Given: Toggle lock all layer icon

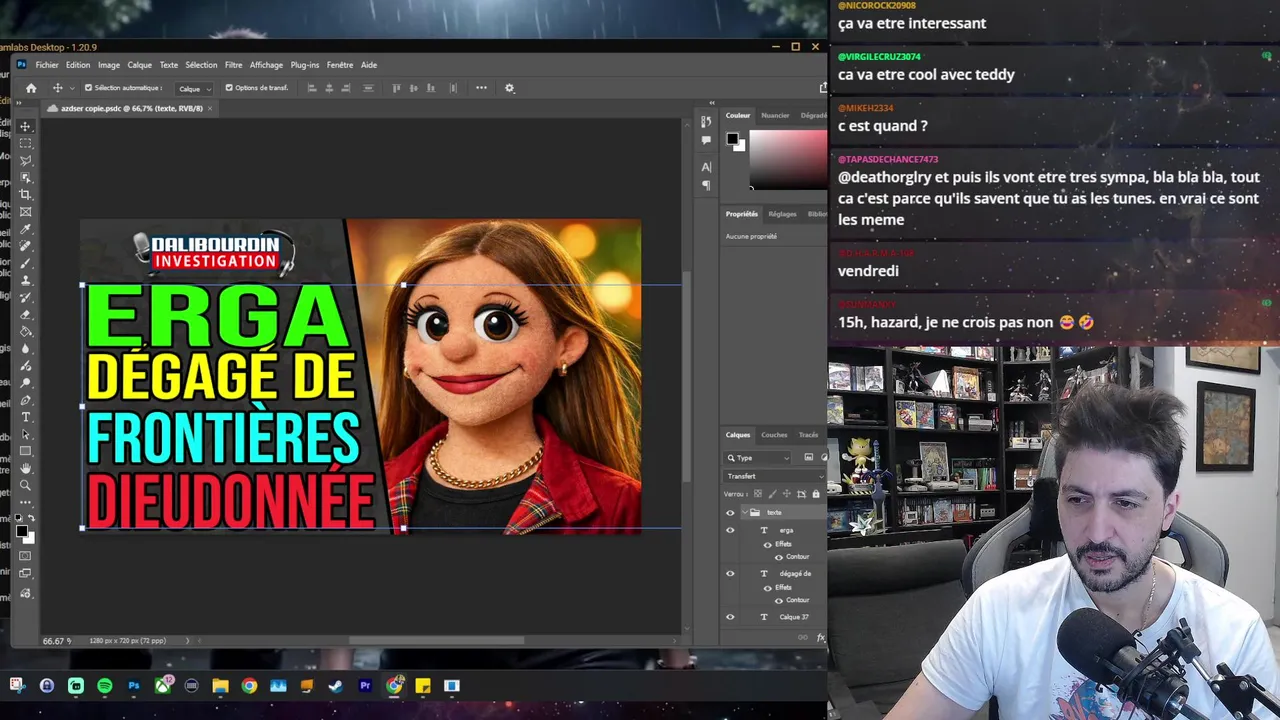Looking at the screenshot, I should (816, 494).
